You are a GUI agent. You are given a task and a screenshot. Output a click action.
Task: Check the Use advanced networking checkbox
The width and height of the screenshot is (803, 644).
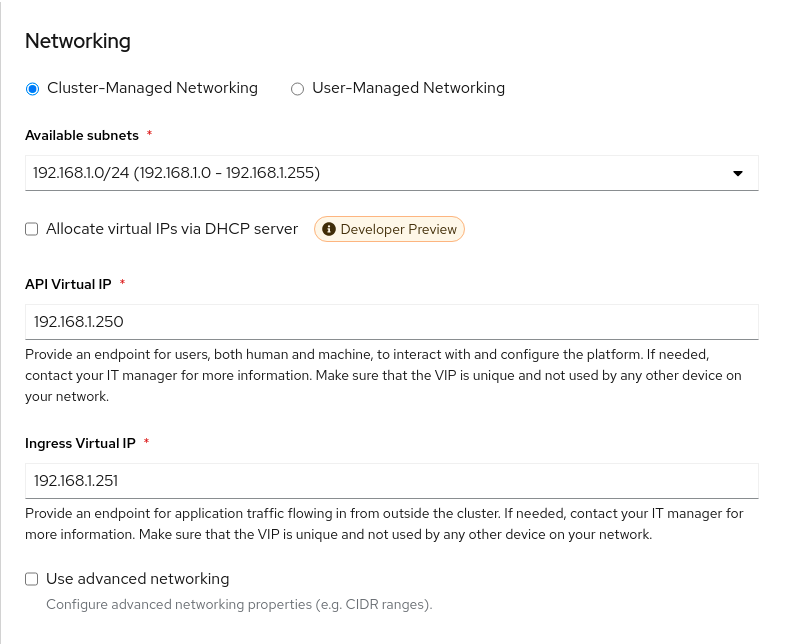[32, 579]
